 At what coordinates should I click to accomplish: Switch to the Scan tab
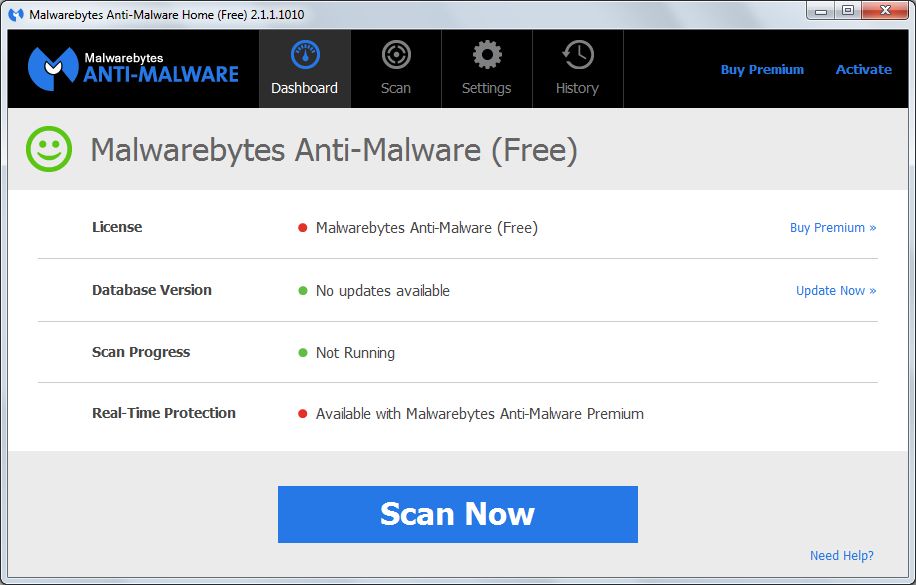pos(396,68)
